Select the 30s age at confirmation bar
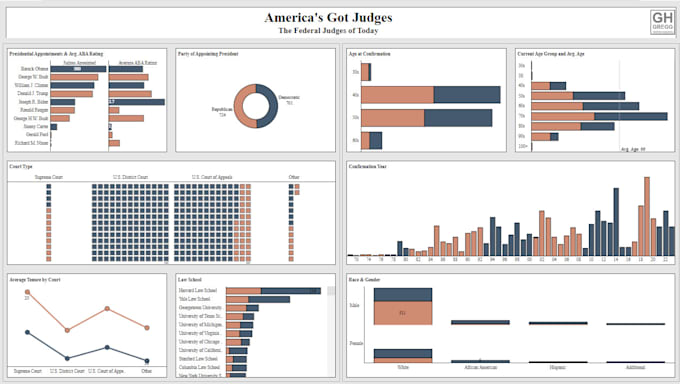 pos(366,72)
